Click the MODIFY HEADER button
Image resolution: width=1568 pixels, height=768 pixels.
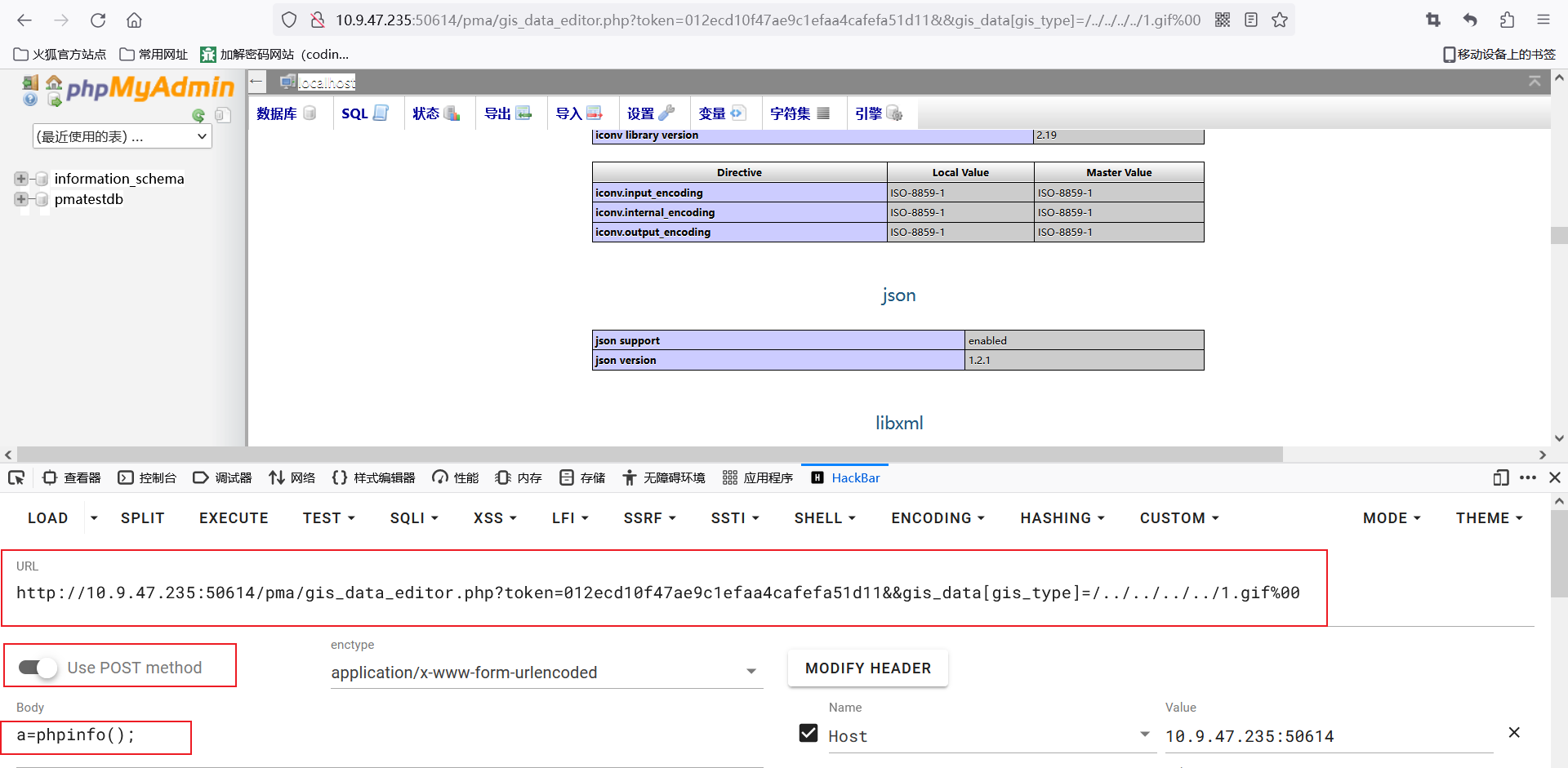point(868,668)
